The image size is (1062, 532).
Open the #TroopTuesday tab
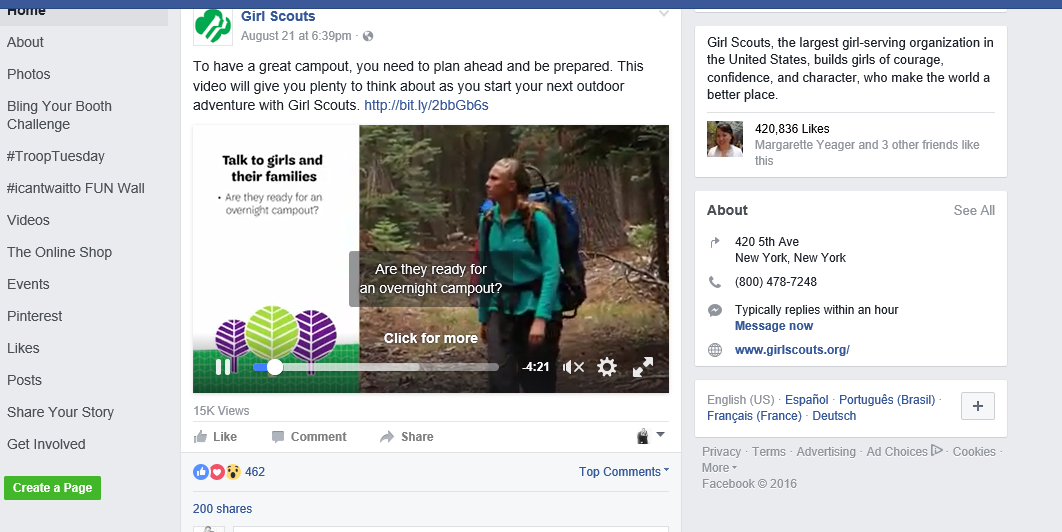click(56, 156)
